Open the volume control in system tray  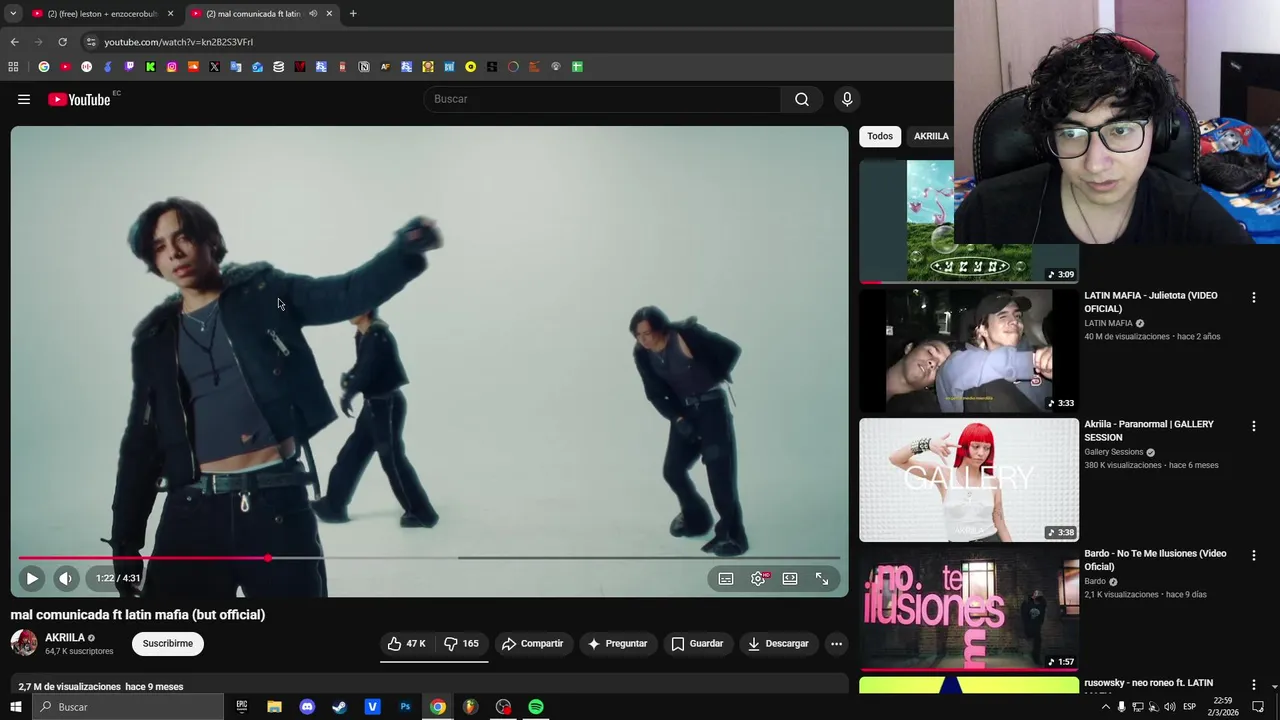1169,707
